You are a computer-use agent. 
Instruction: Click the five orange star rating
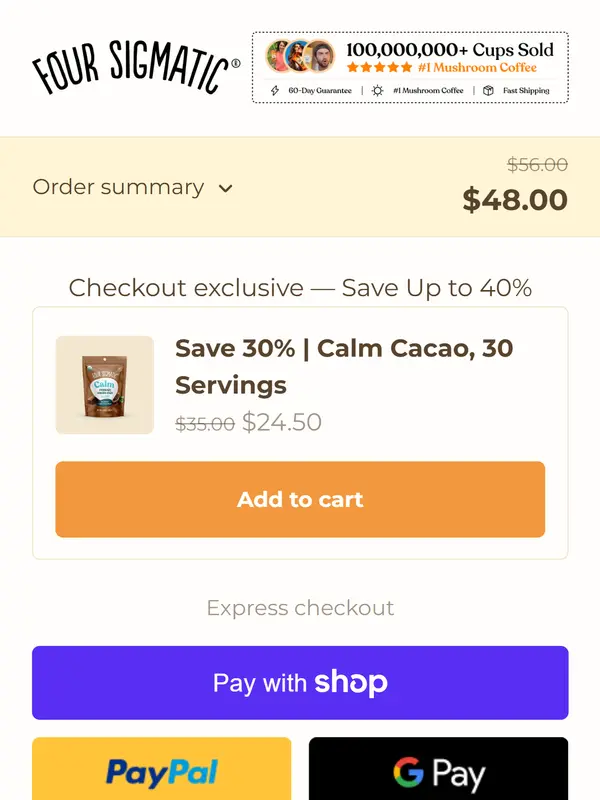379,68
